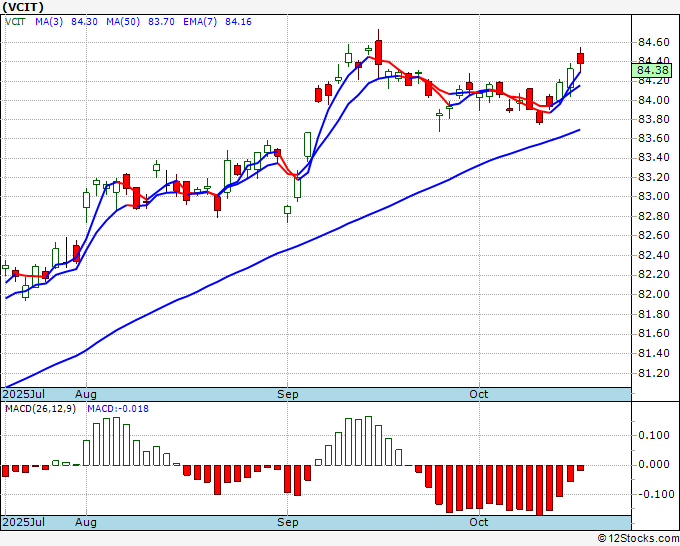Click the 0.100 MACD axis label
Viewport: 680px width, 546px height.
pyautogui.click(x=654, y=435)
